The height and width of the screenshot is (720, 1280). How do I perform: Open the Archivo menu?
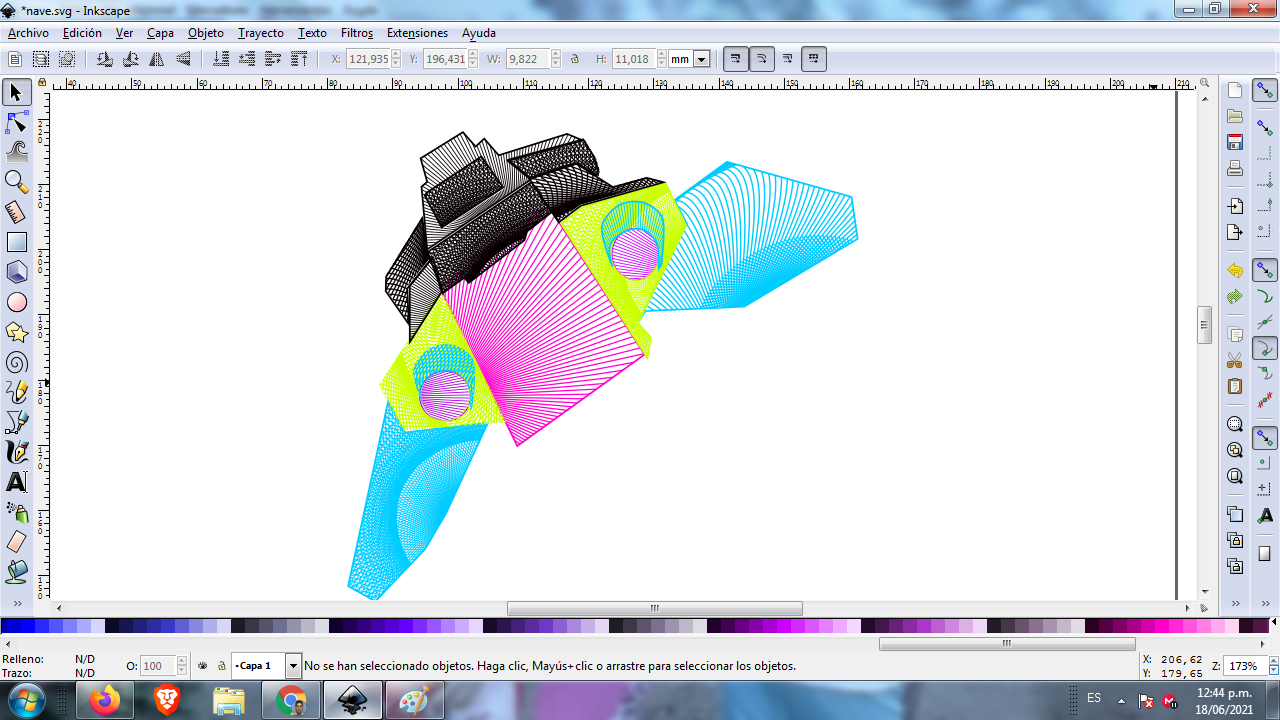point(28,33)
